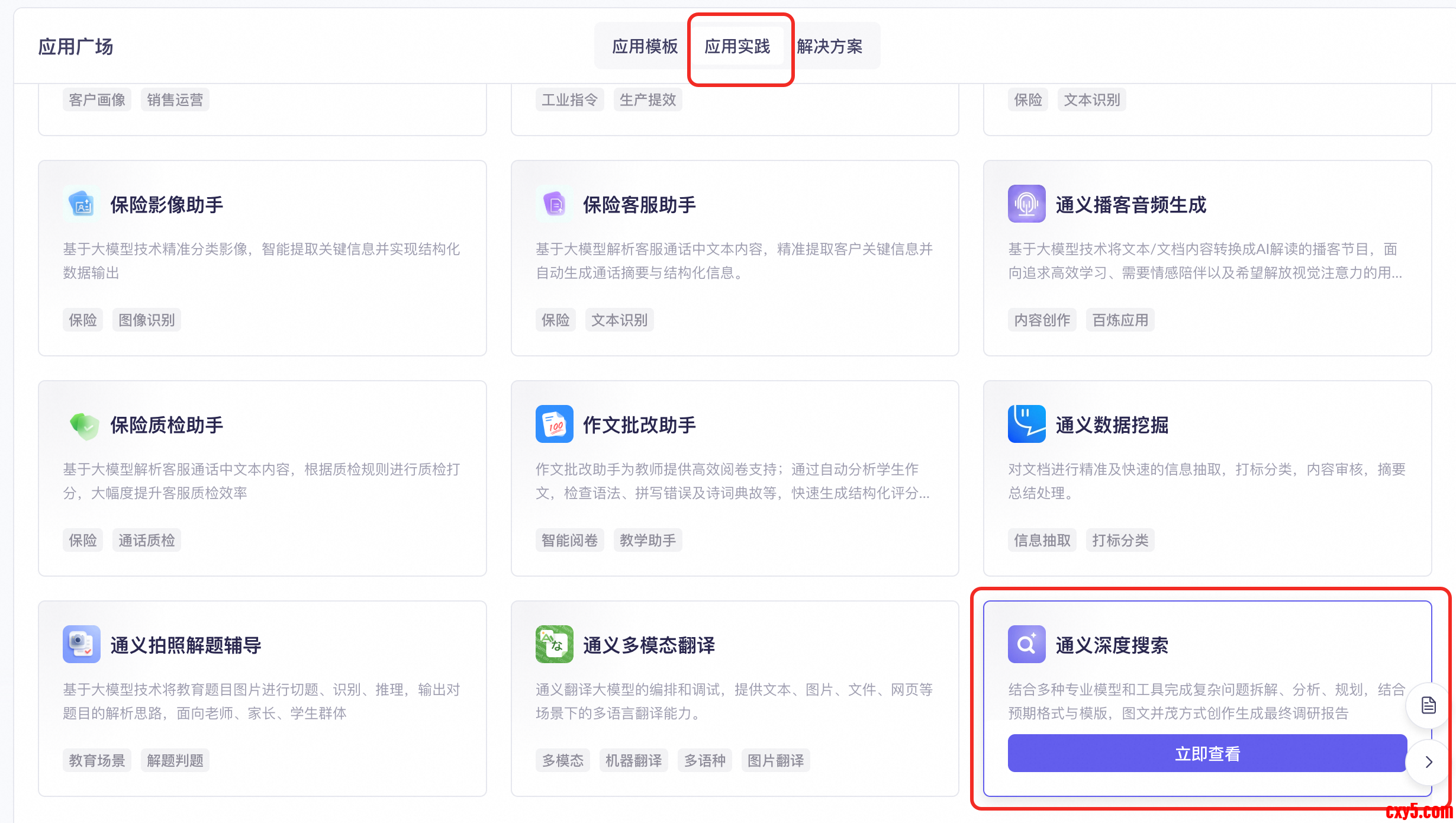Click the 通义播客音频生成 microphone icon
Screen dimensions: 1456x823
pyautogui.click(x=1026, y=204)
